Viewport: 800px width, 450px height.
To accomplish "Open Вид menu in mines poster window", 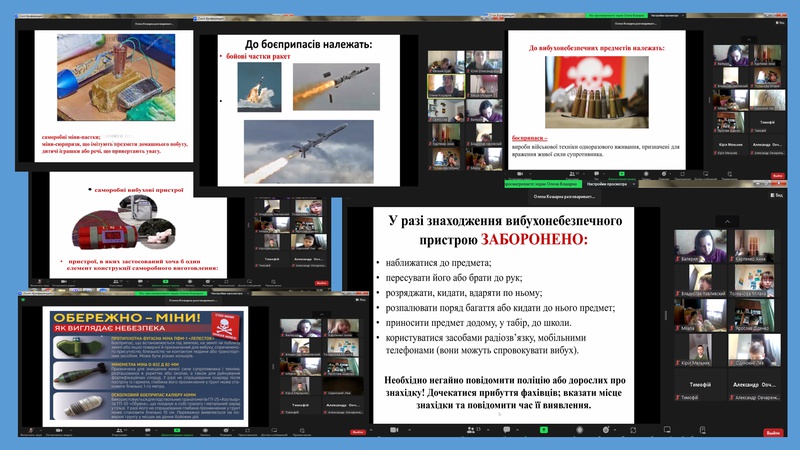I will pos(361,299).
